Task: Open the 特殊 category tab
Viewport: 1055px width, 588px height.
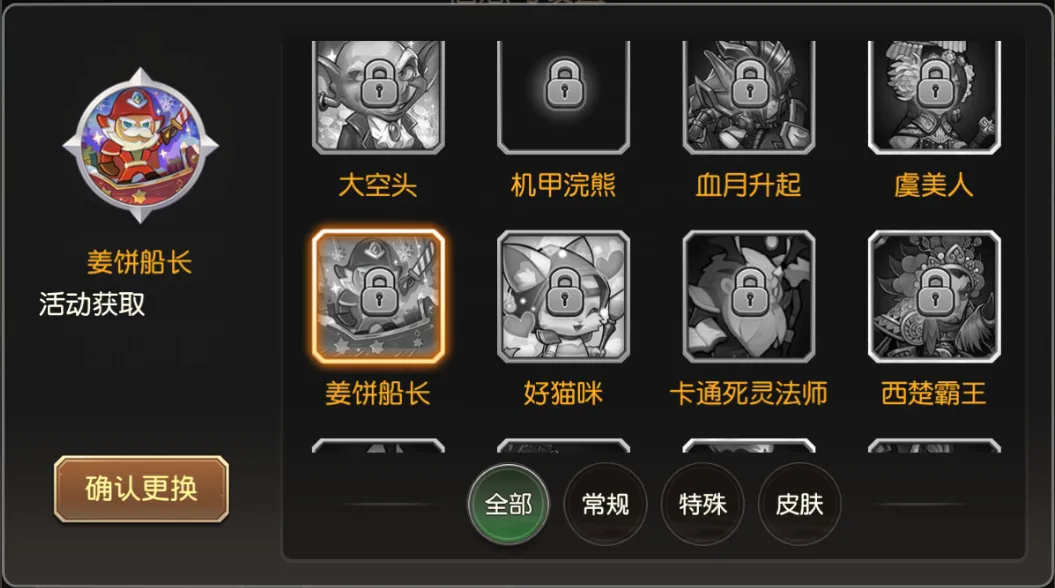Action: (x=702, y=504)
